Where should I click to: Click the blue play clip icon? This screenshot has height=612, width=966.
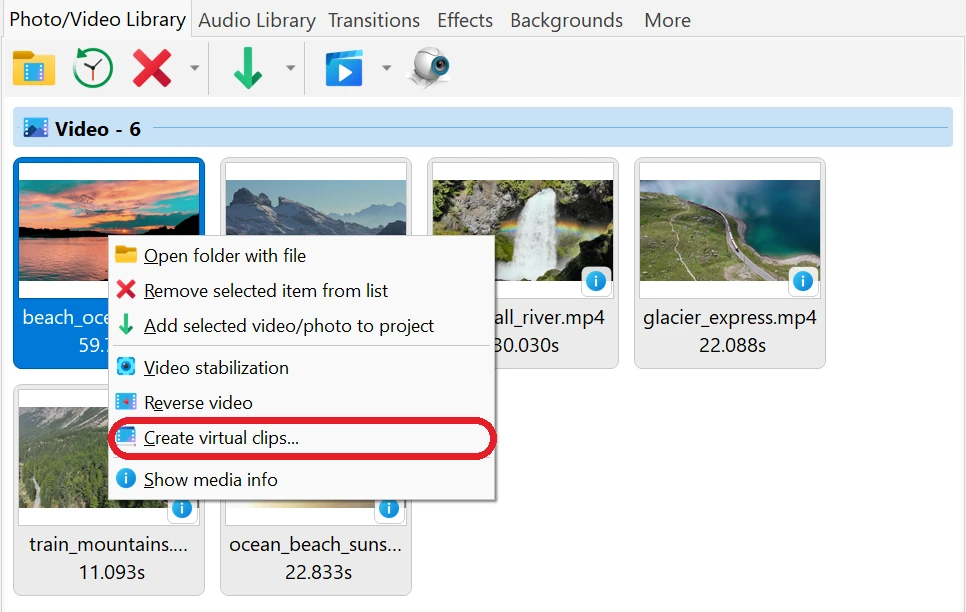point(344,68)
